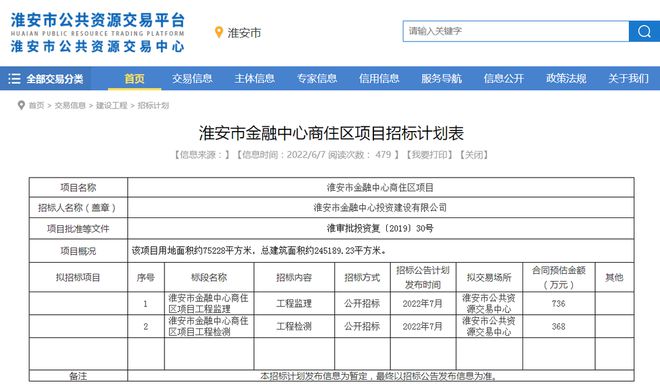
Task: Click the 拟招标项目 header cell
Action: (x=78, y=277)
